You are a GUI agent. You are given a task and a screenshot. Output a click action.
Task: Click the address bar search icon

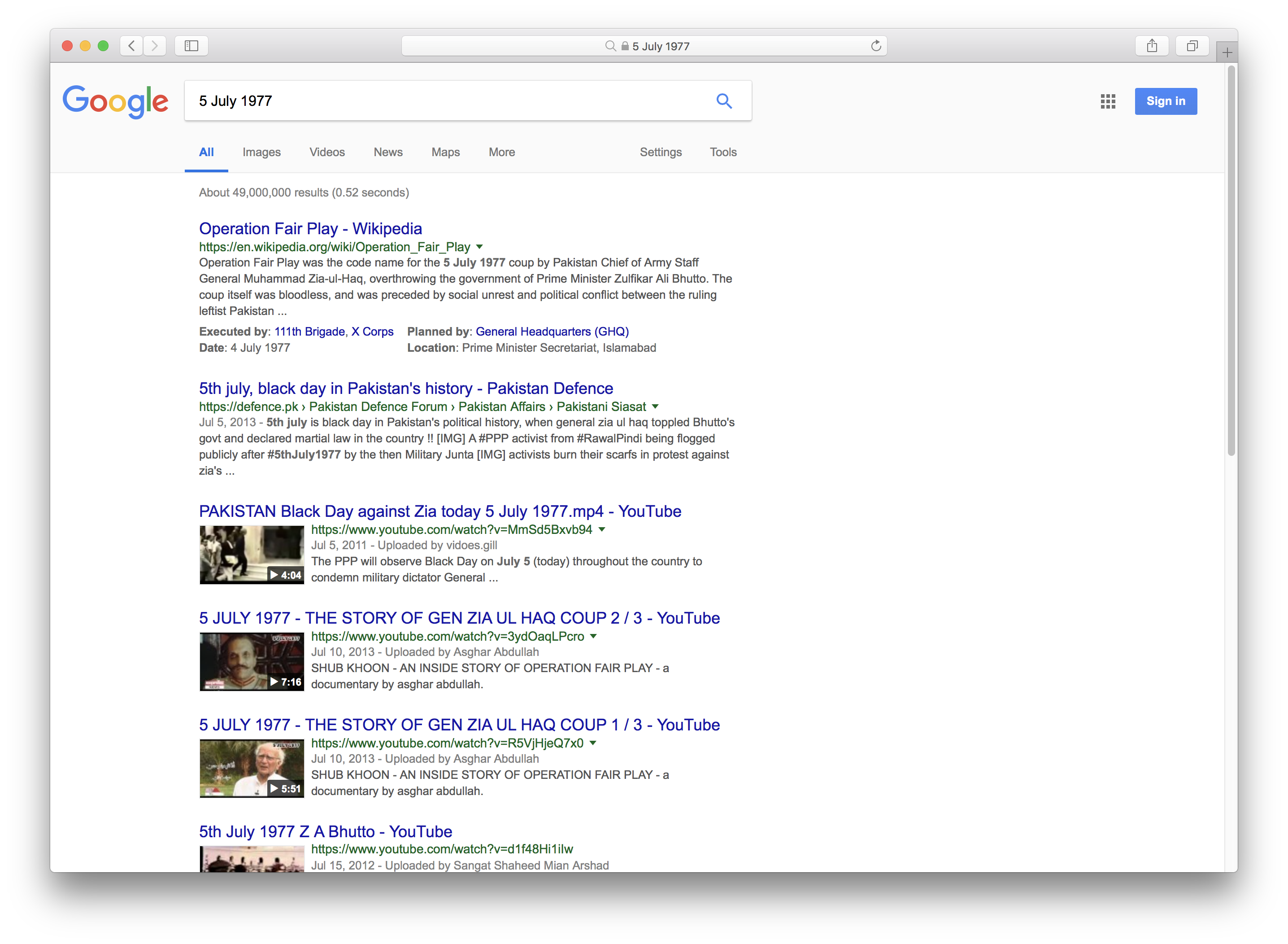point(610,46)
